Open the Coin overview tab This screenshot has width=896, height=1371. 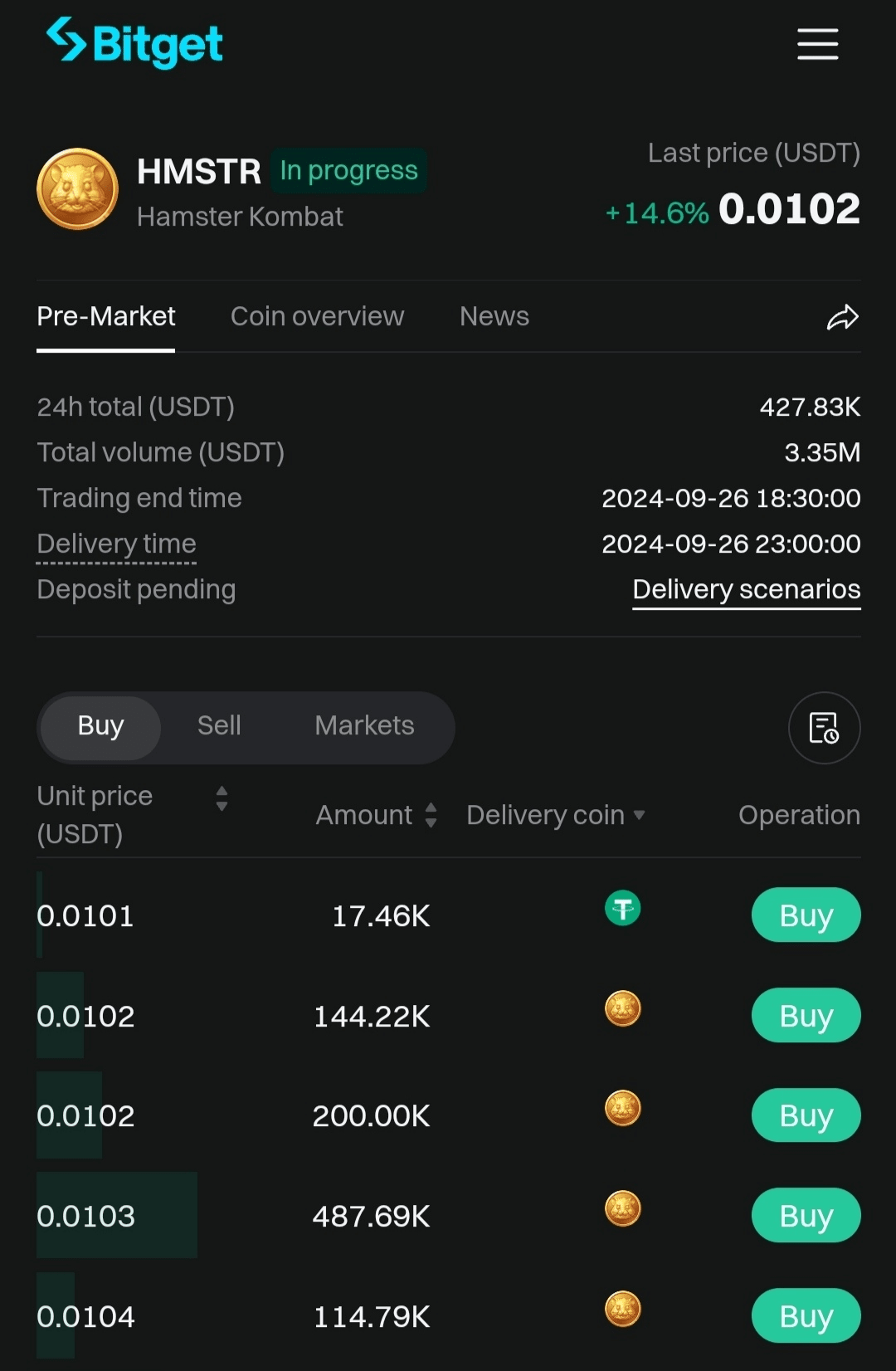pyautogui.click(x=317, y=316)
